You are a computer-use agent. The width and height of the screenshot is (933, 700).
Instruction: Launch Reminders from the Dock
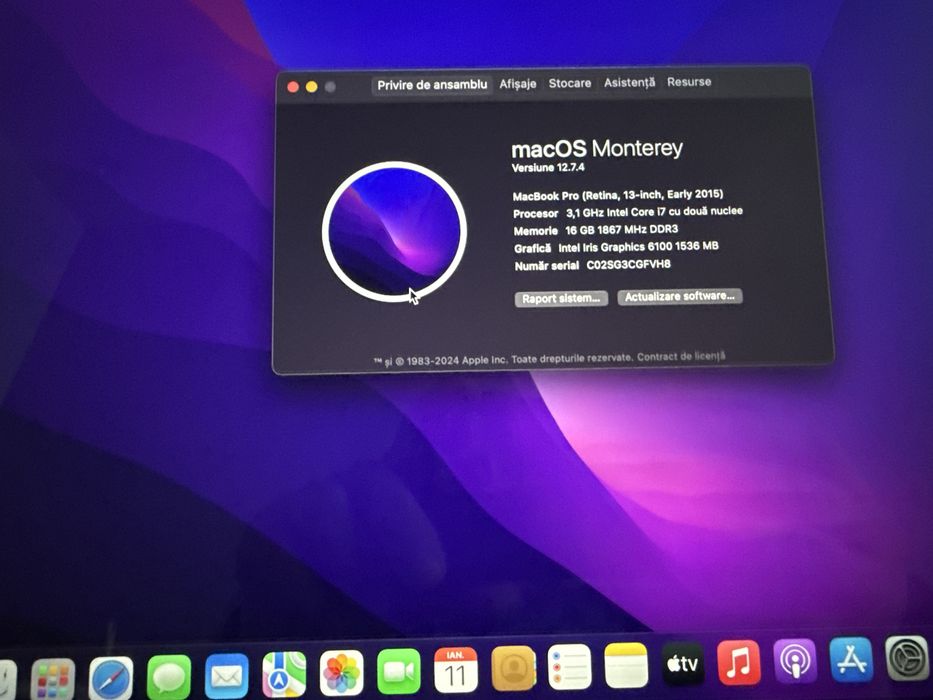(569, 666)
